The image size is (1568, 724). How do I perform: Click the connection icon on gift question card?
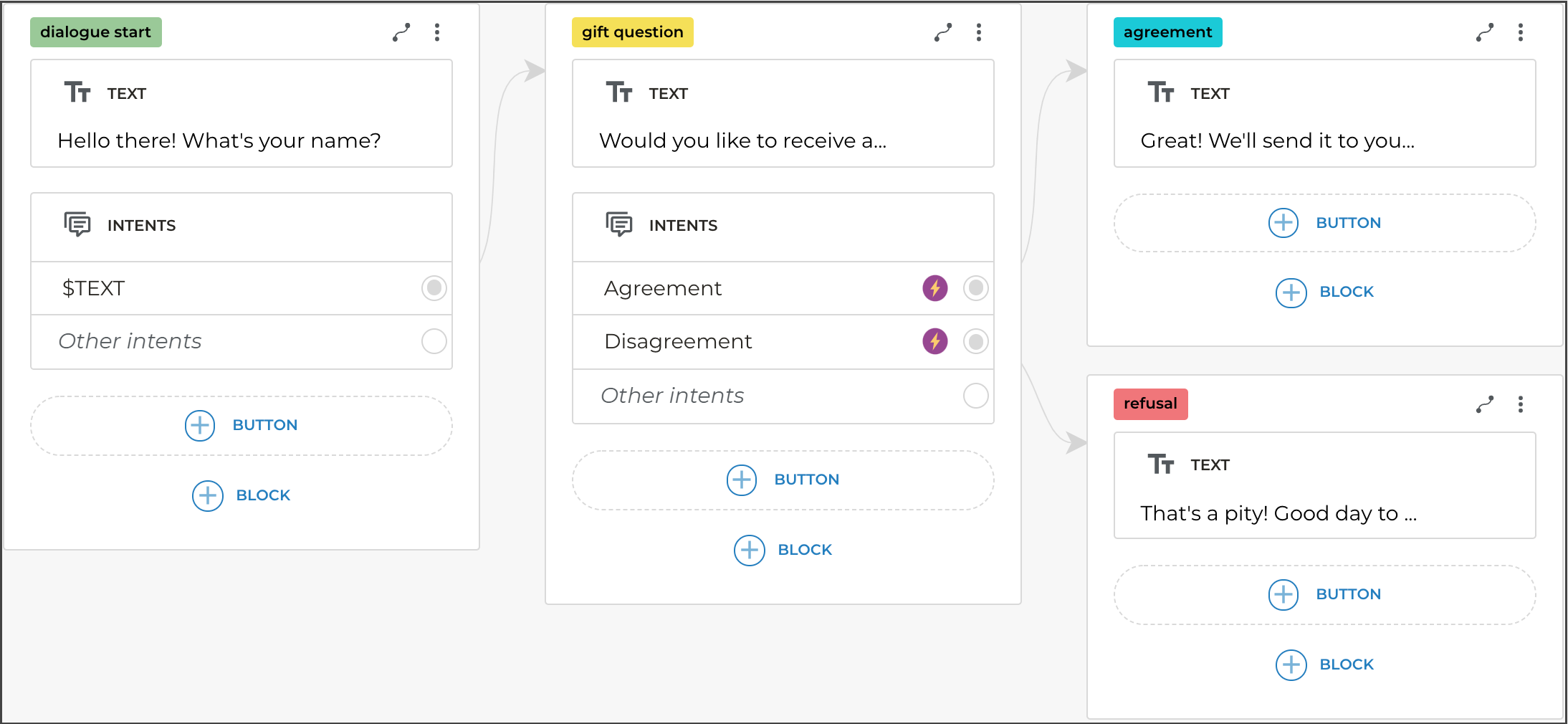(943, 32)
